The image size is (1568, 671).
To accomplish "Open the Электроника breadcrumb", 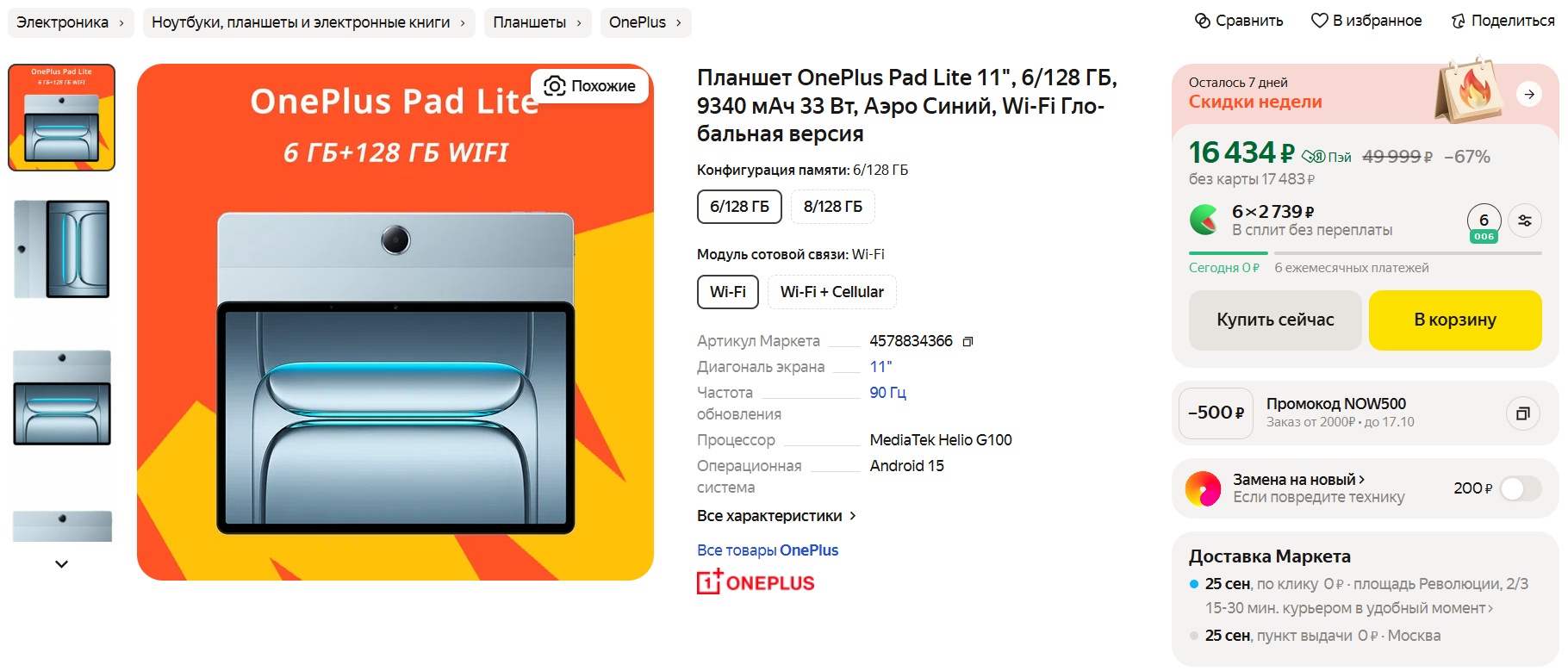I will tap(72, 22).
